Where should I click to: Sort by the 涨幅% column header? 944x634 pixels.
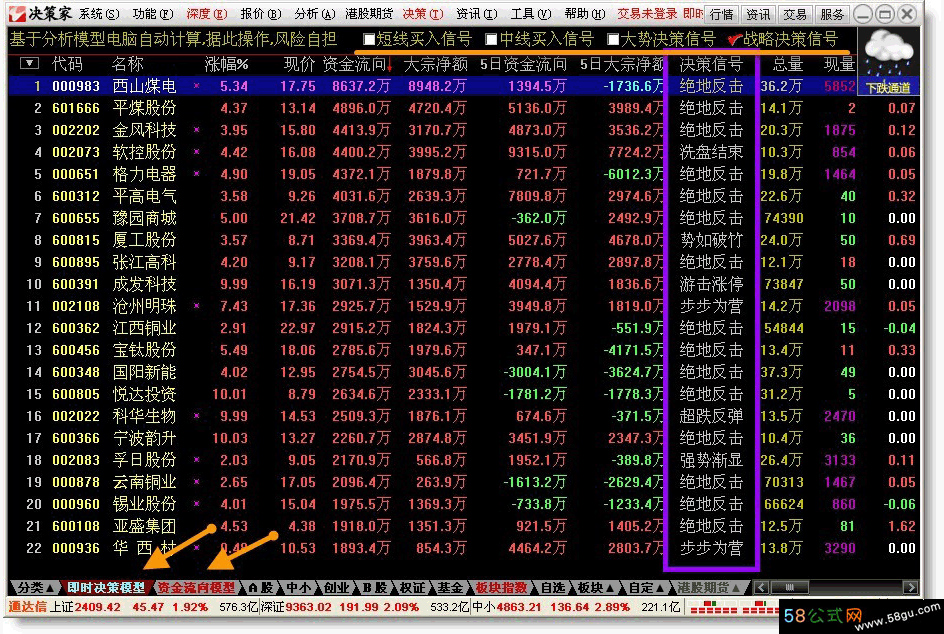[x=226, y=64]
